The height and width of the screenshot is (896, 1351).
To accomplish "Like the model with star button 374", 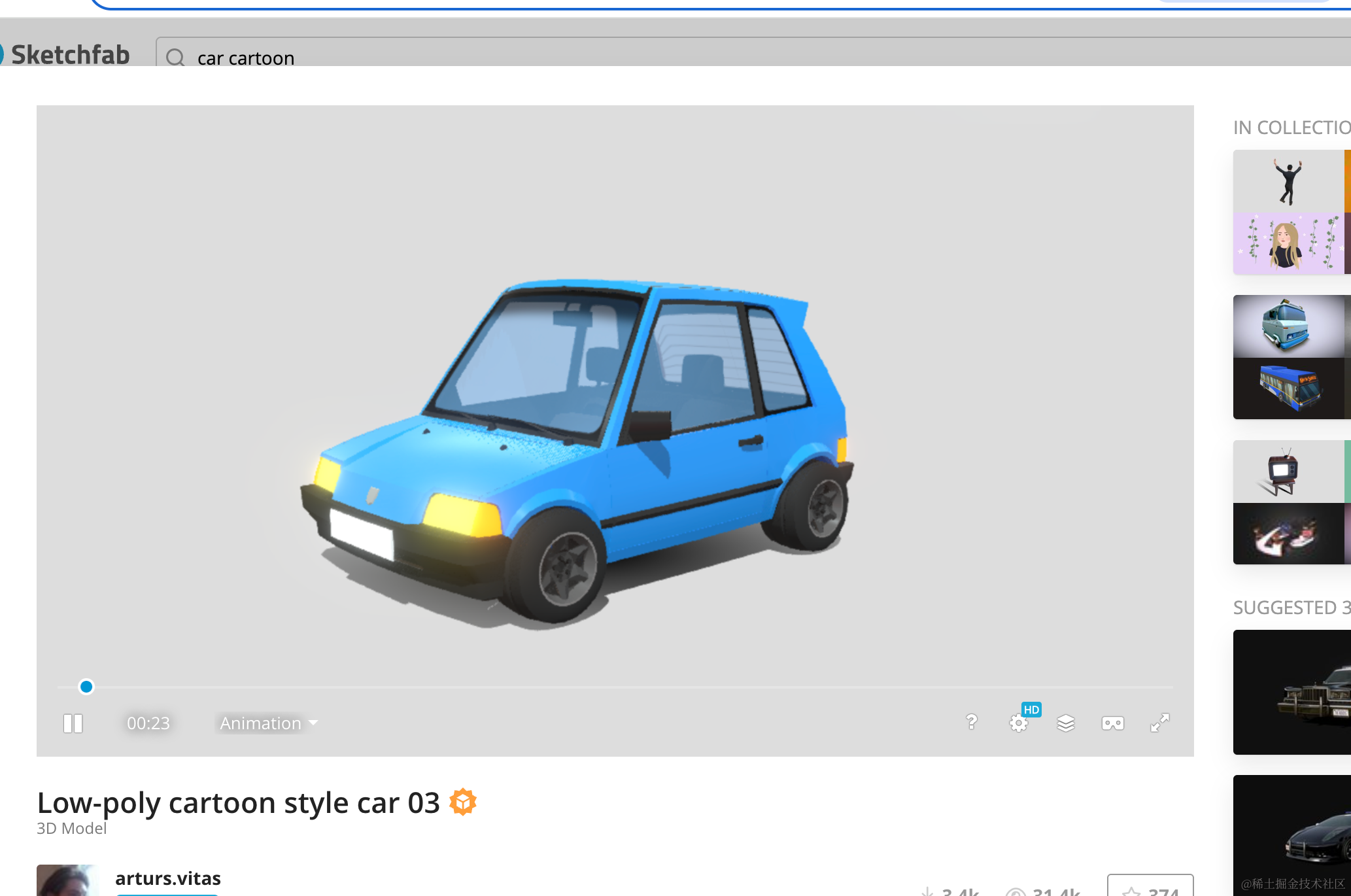I will [x=1150, y=886].
